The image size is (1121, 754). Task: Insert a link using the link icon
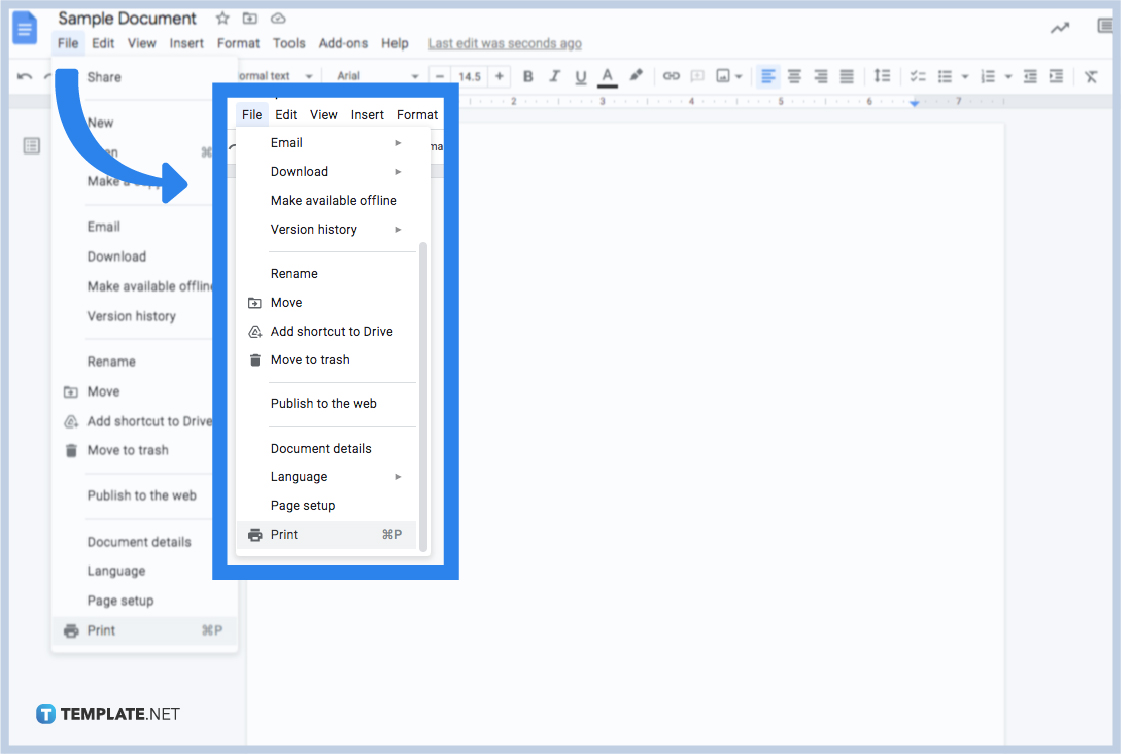pyautogui.click(x=670, y=76)
